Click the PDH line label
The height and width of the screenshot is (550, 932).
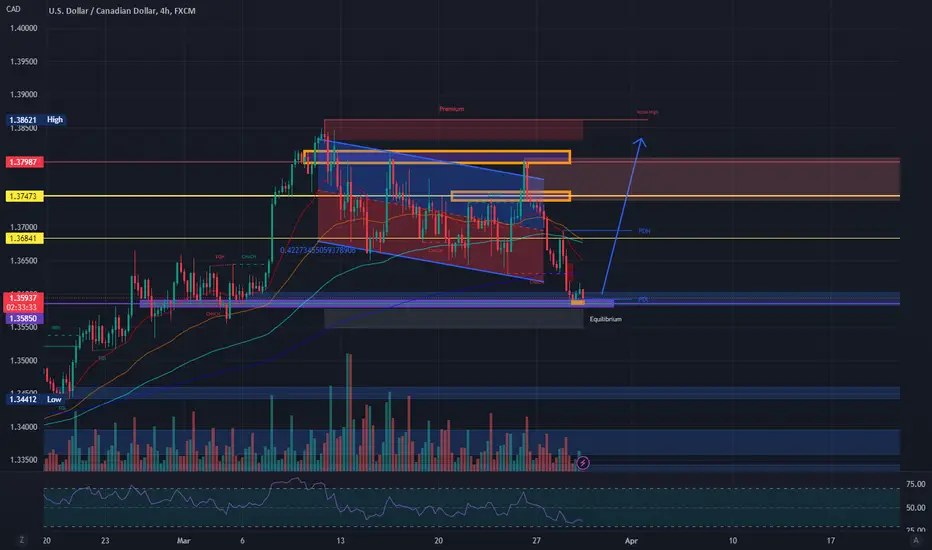[644, 231]
